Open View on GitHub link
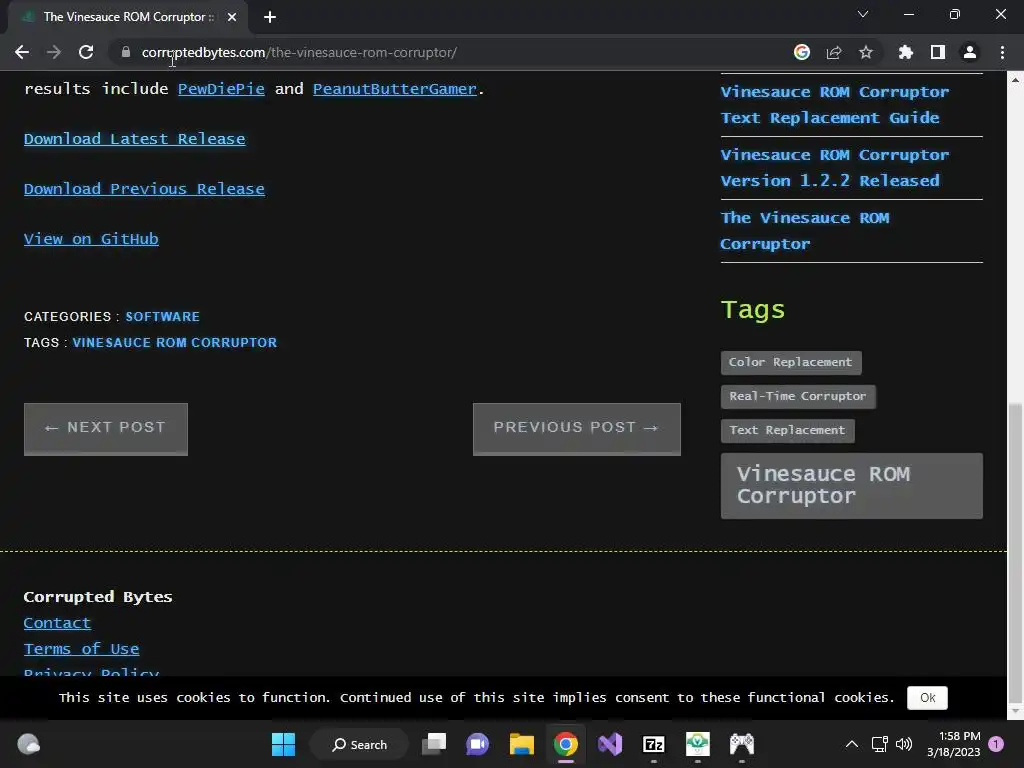The width and height of the screenshot is (1024, 768). (91, 239)
